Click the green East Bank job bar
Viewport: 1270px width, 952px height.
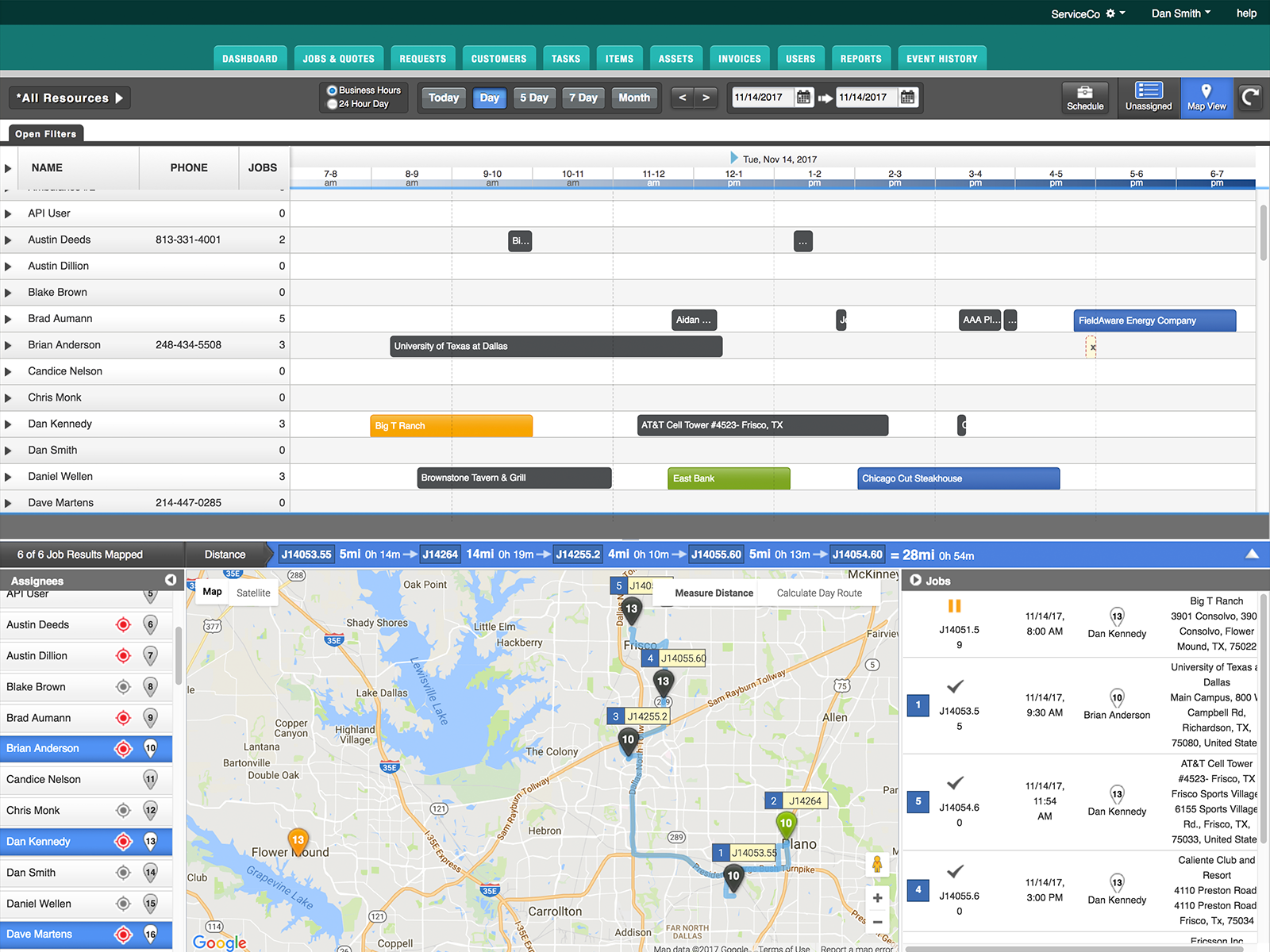(x=729, y=478)
